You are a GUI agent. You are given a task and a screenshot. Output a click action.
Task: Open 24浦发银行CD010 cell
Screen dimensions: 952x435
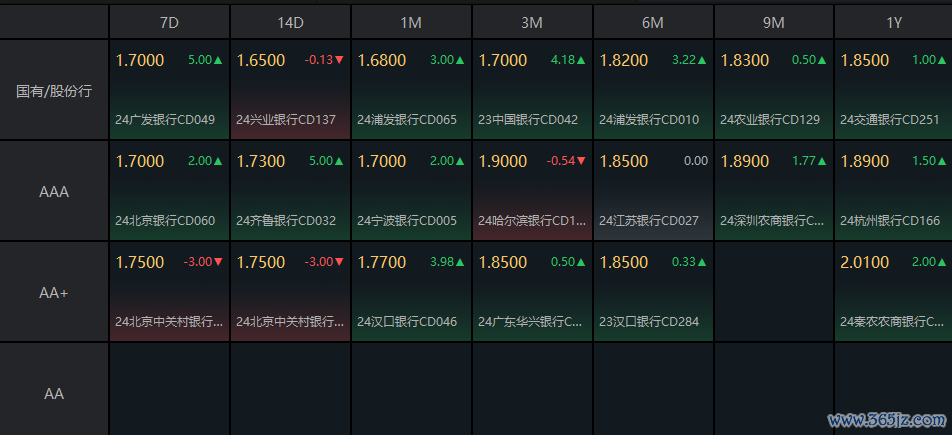(x=653, y=90)
